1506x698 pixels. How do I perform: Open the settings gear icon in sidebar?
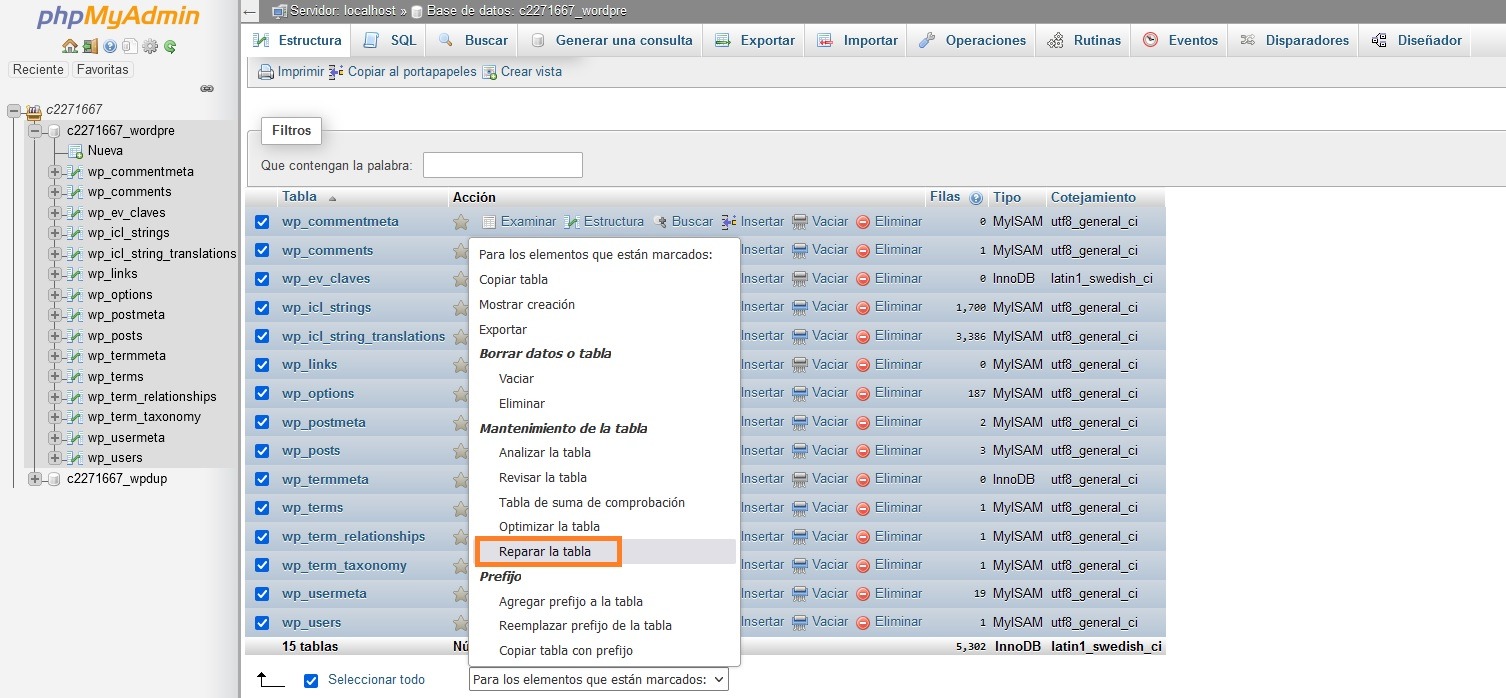(150, 46)
